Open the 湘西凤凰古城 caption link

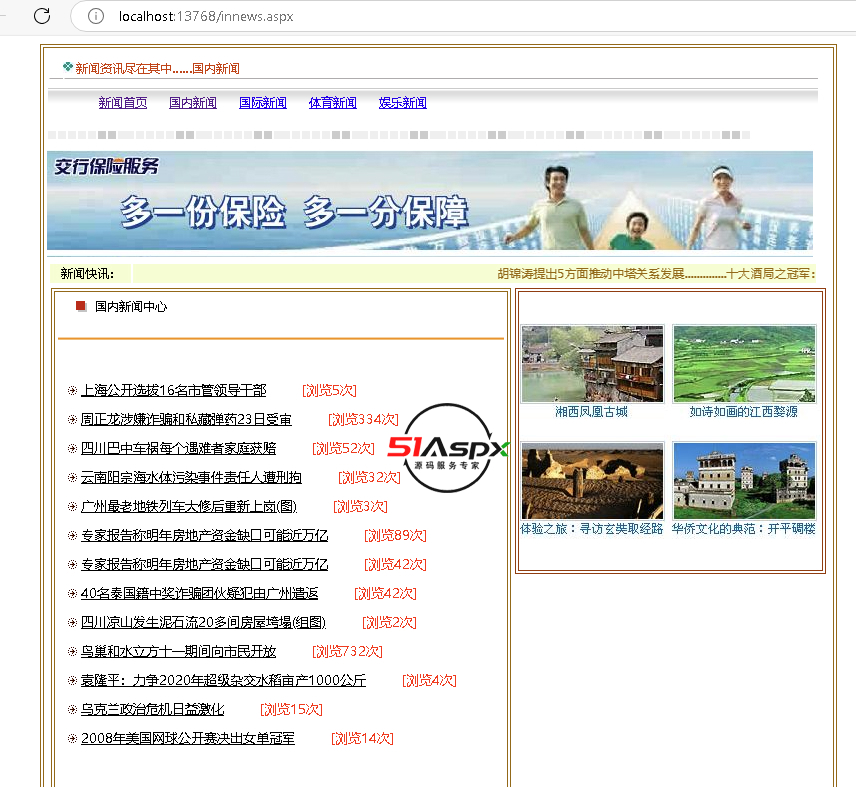tap(591, 412)
